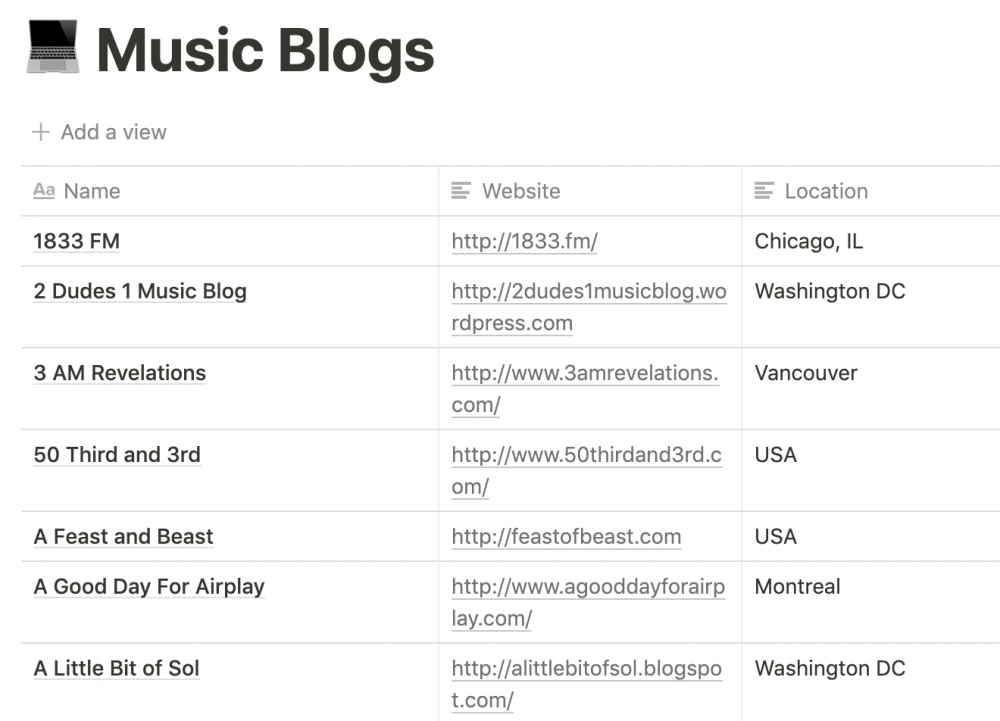Image resolution: width=1000 pixels, height=721 pixels.
Task: Click the text property icon beside Location
Action: click(764, 190)
